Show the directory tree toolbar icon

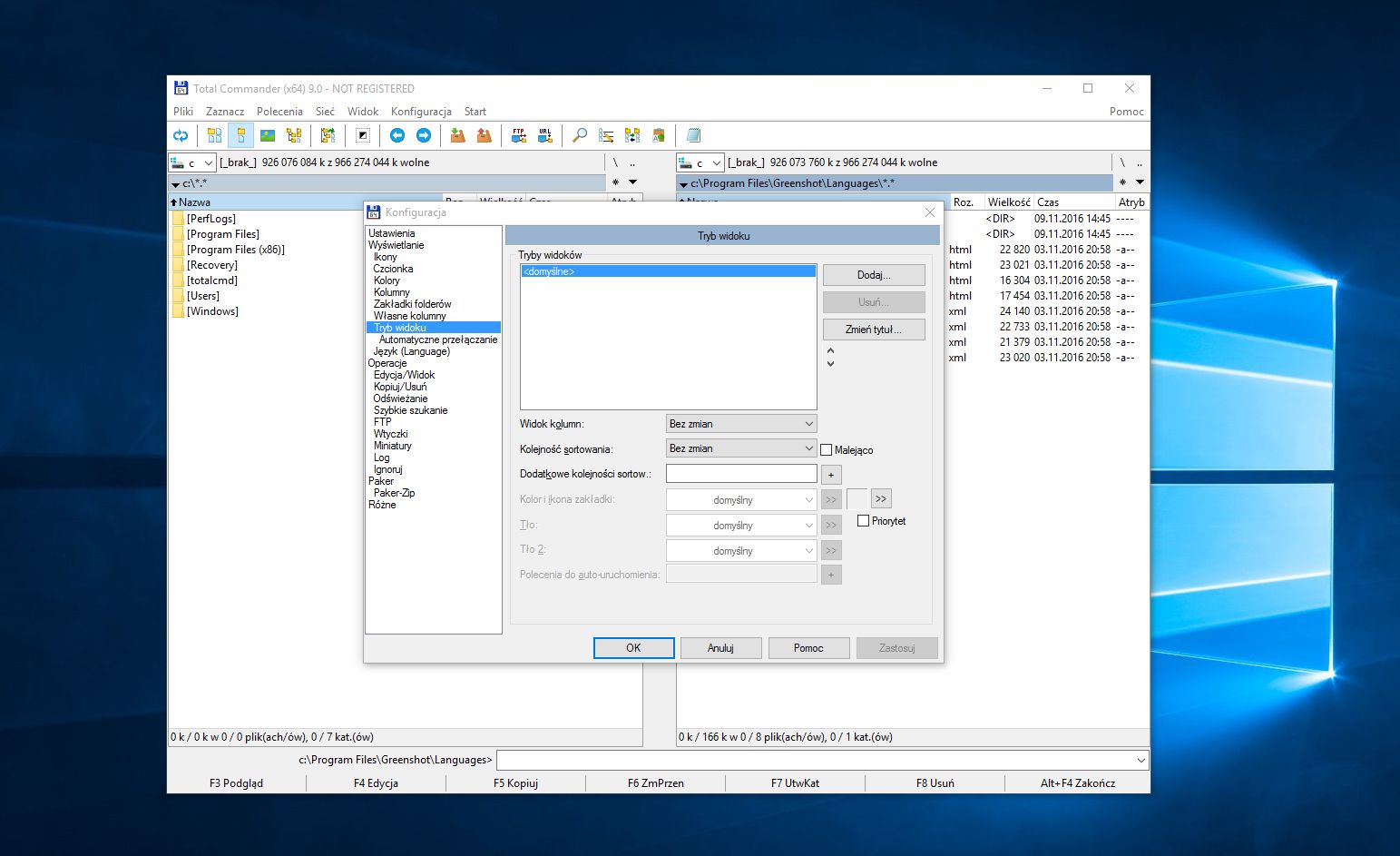click(x=294, y=135)
